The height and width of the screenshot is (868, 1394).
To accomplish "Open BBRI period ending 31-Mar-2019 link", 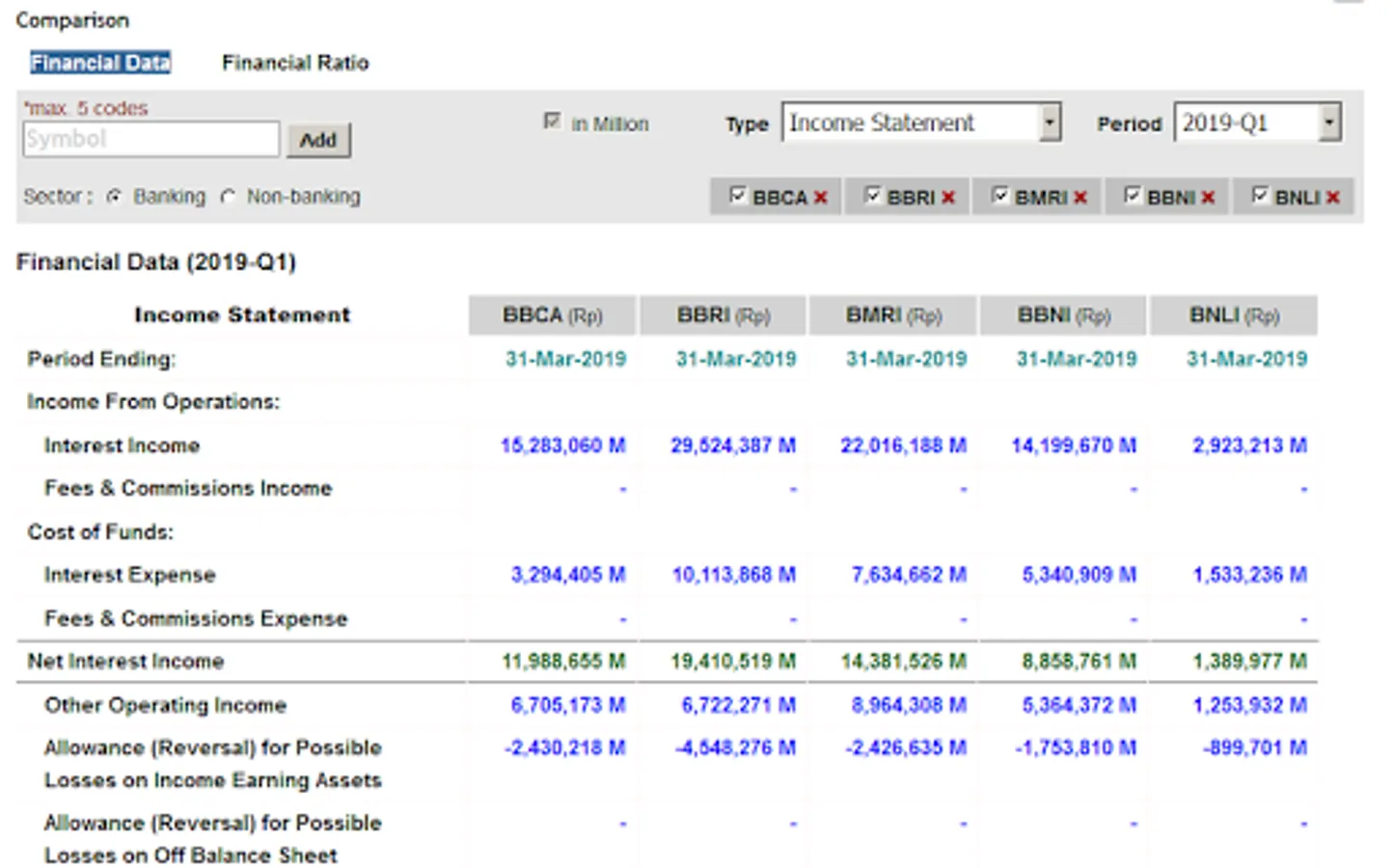I will (x=735, y=360).
